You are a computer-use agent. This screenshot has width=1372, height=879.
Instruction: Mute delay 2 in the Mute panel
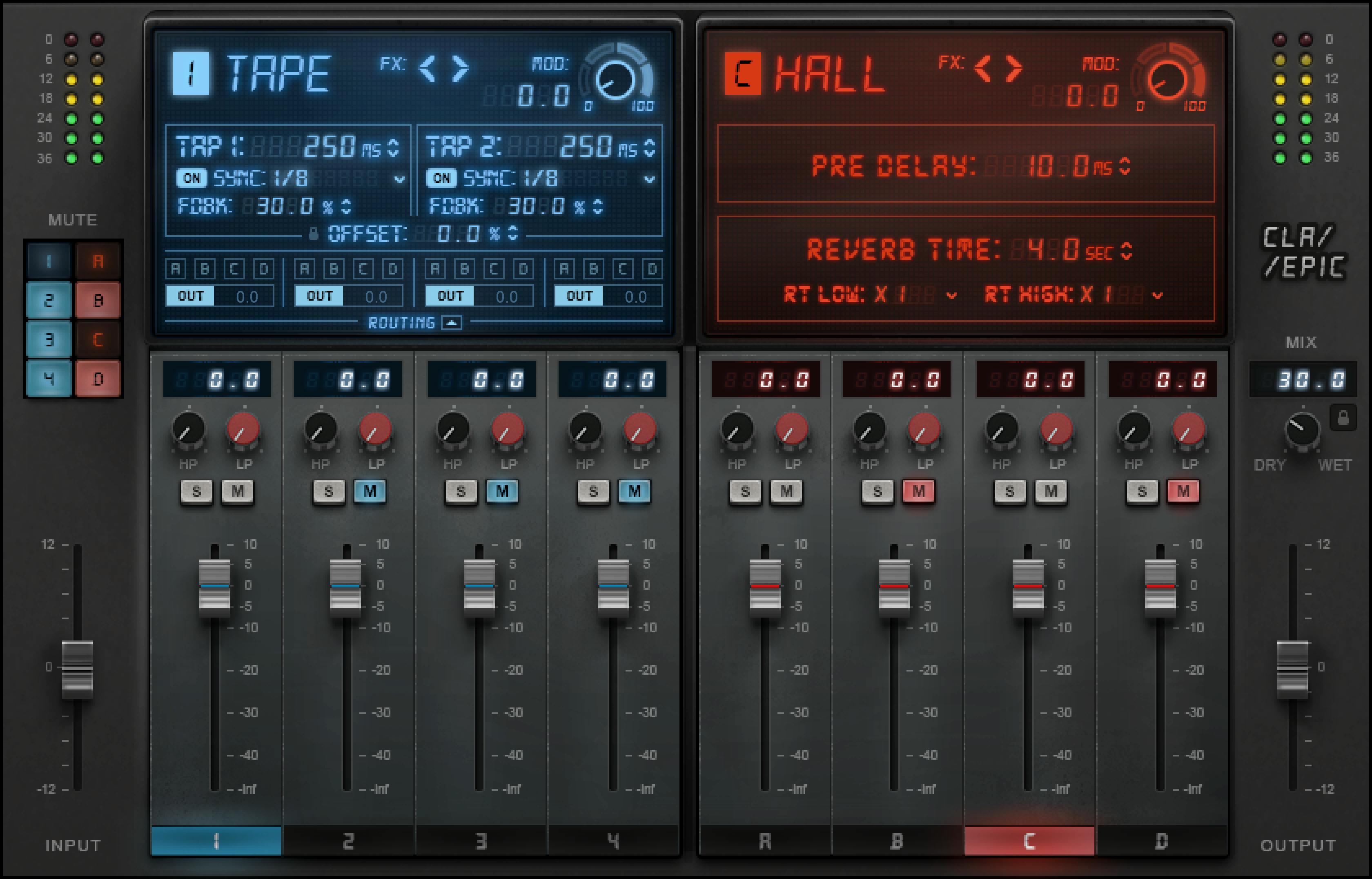tap(49, 300)
